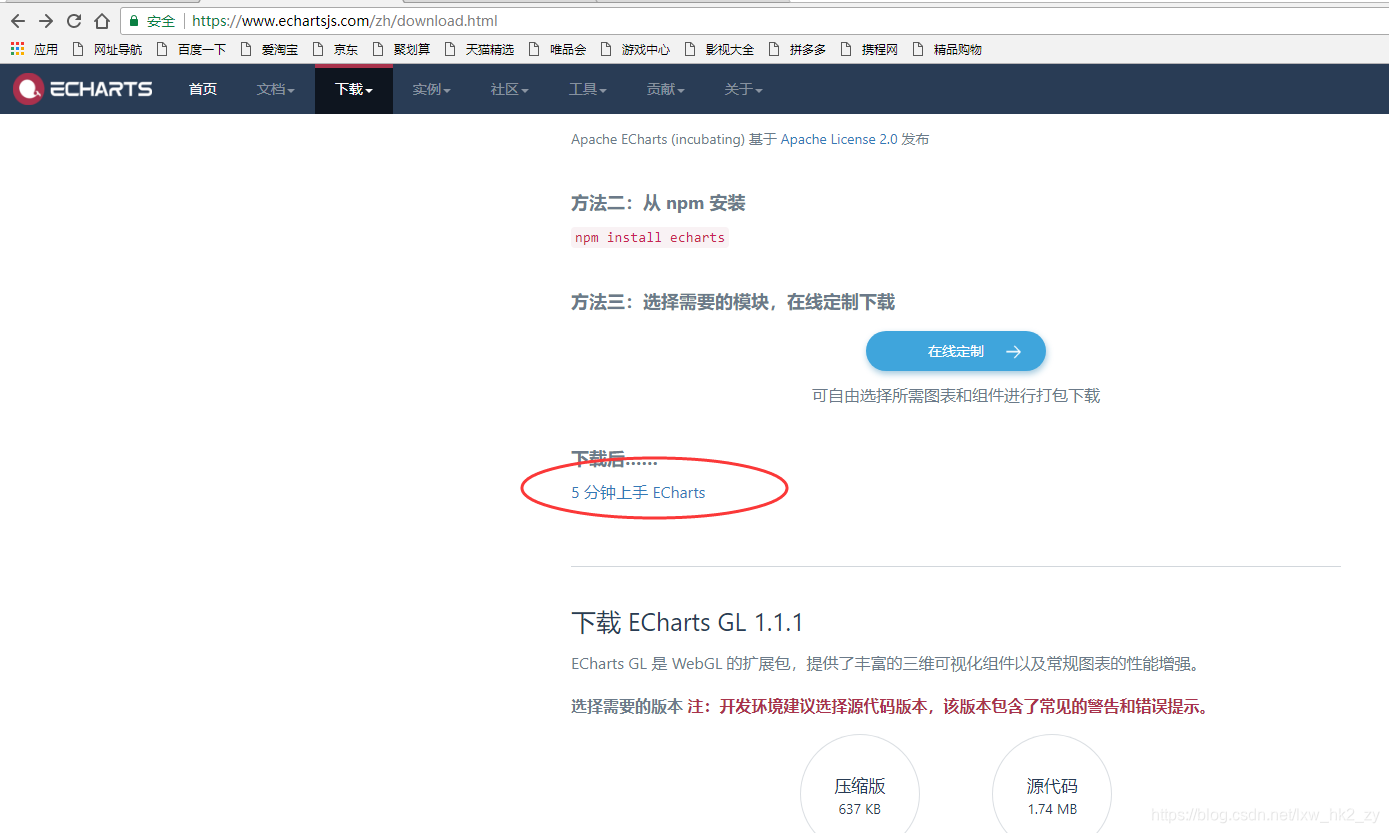Click the 在线定制 blue button
Image resolution: width=1389 pixels, height=833 pixels.
pos(956,351)
